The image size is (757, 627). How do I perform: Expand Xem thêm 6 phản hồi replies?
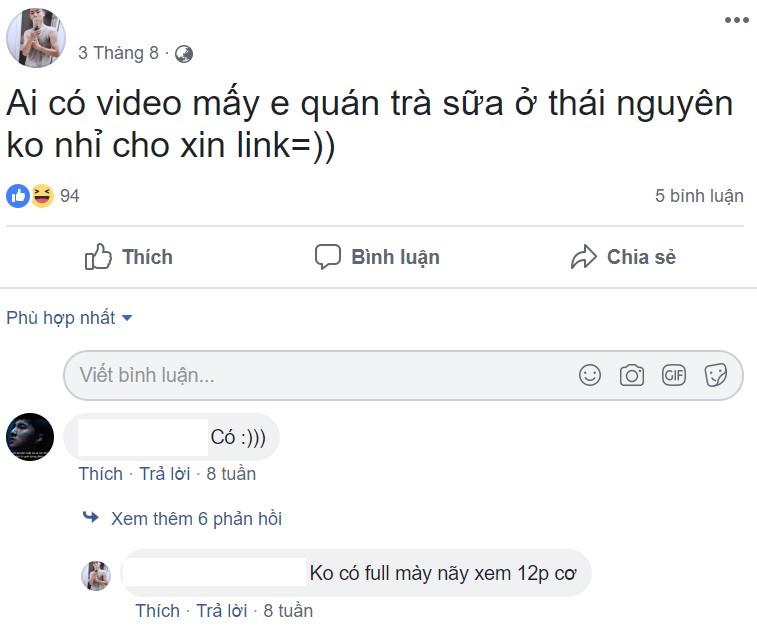196,518
